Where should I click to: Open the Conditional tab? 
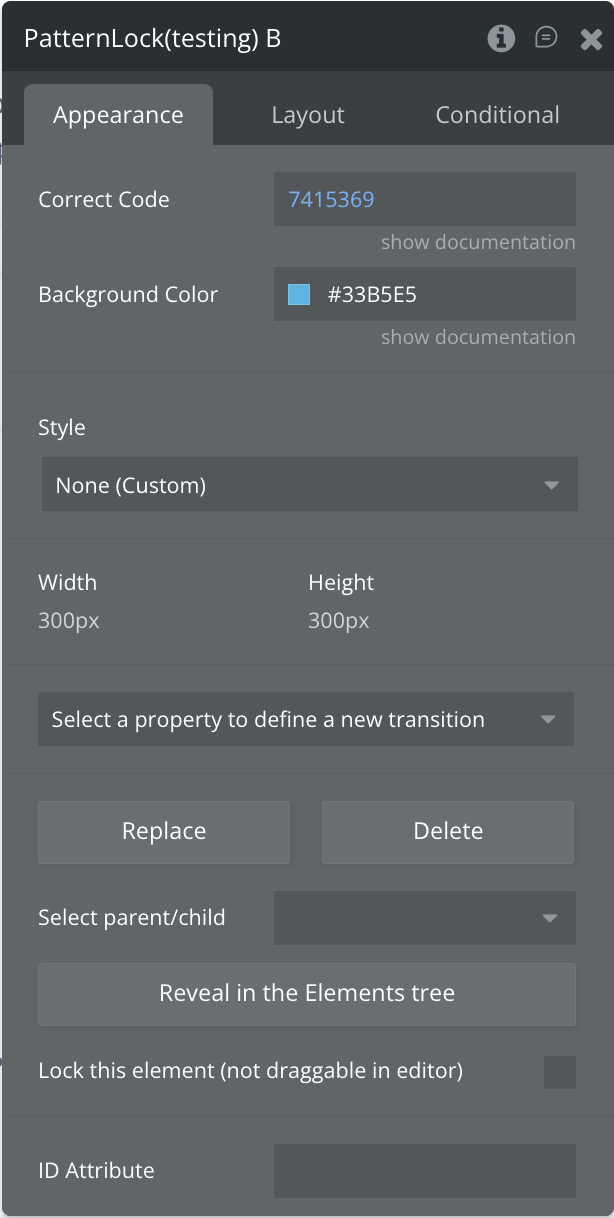coord(497,115)
